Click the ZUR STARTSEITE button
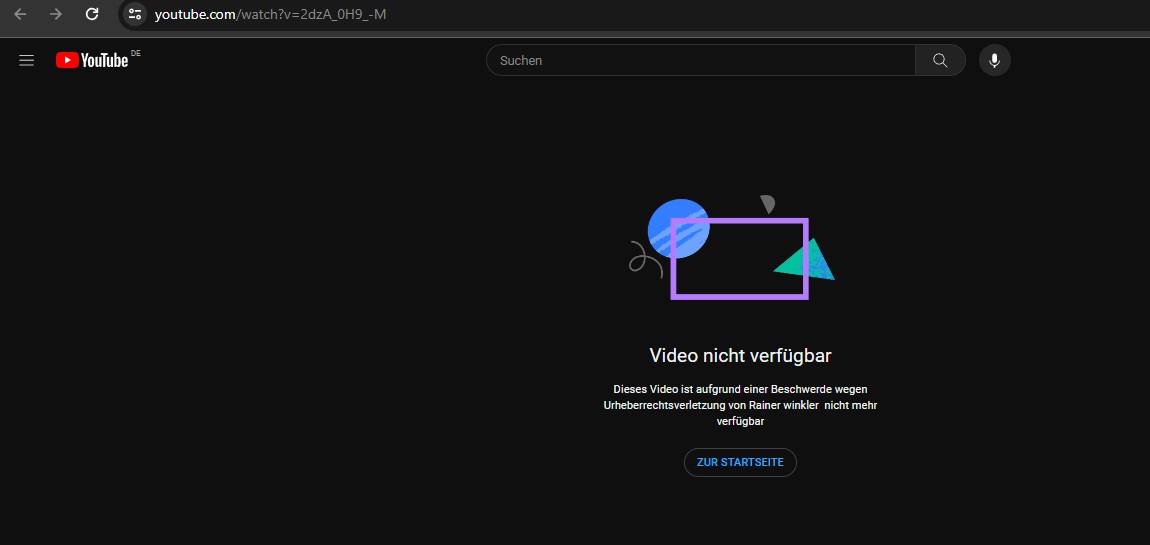This screenshot has width=1150, height=545. click(x=740, y=462)
